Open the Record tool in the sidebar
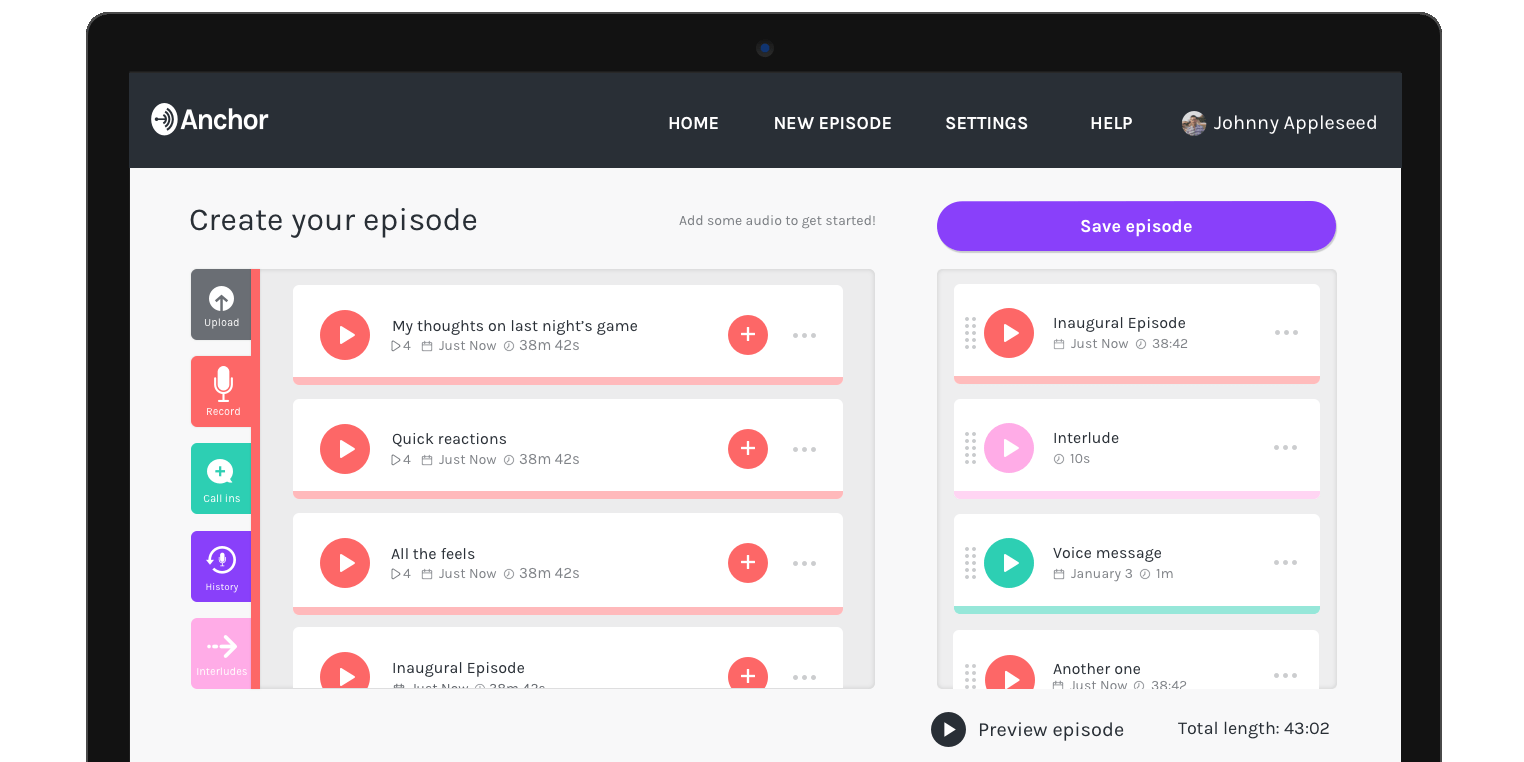Screen dimensions: 1524x762 [222, 391]
